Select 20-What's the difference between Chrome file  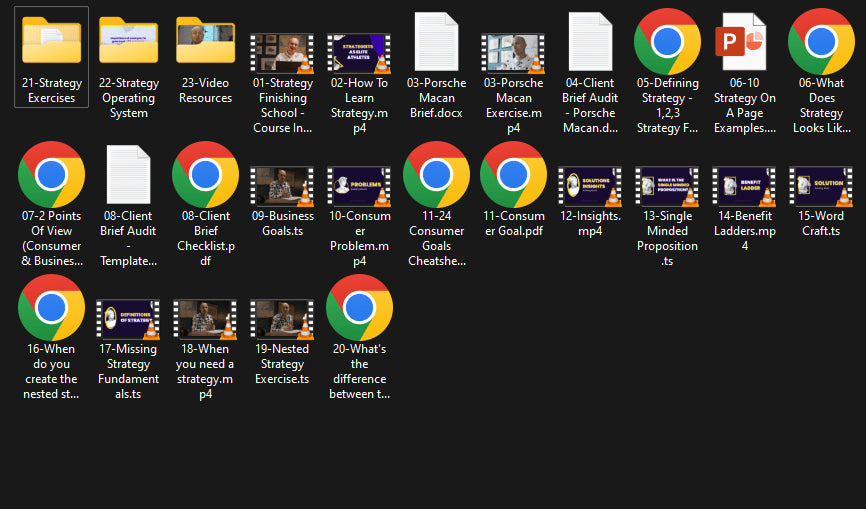359,307
